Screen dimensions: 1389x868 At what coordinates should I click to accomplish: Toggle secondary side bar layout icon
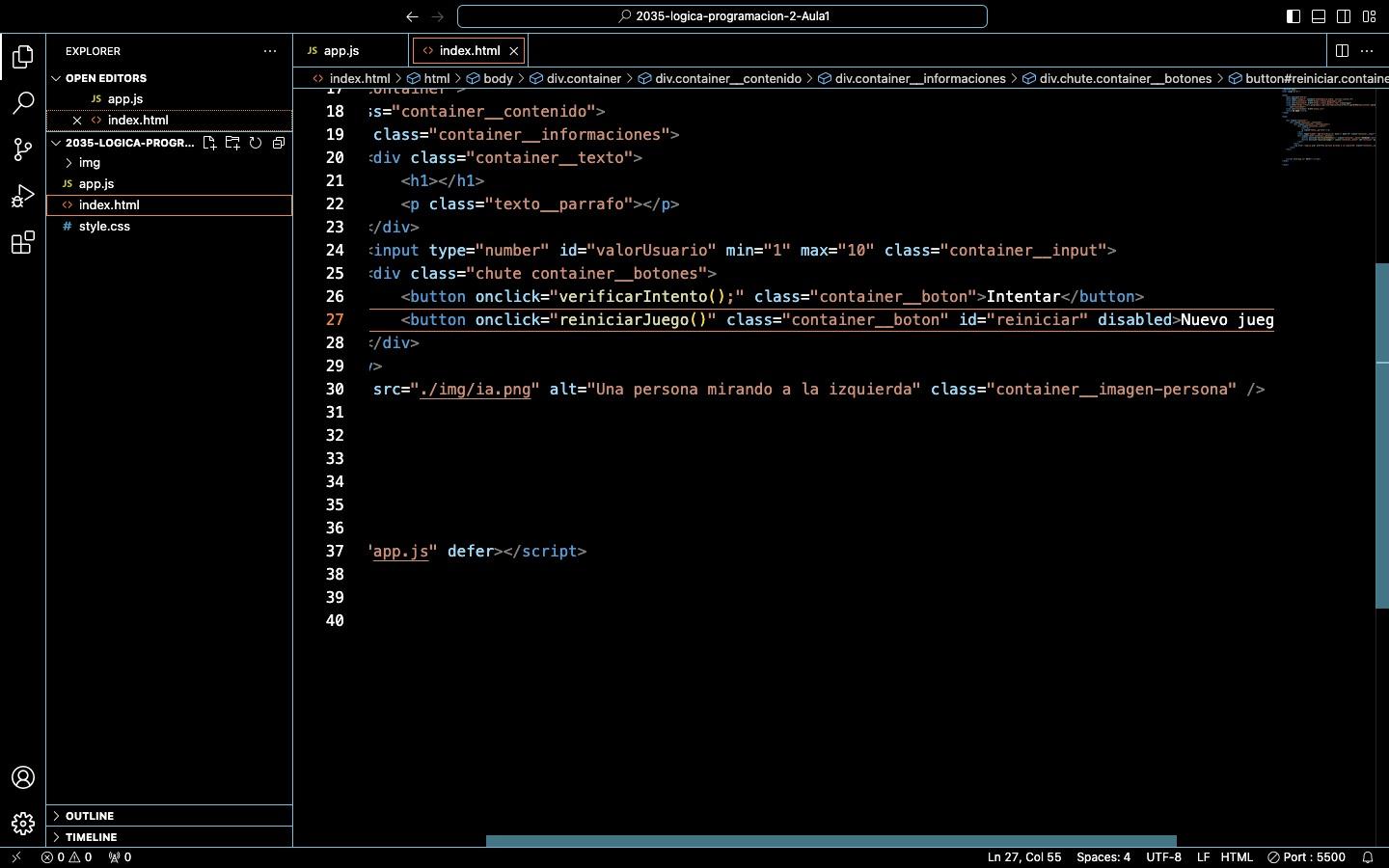tap(1344, 16)
